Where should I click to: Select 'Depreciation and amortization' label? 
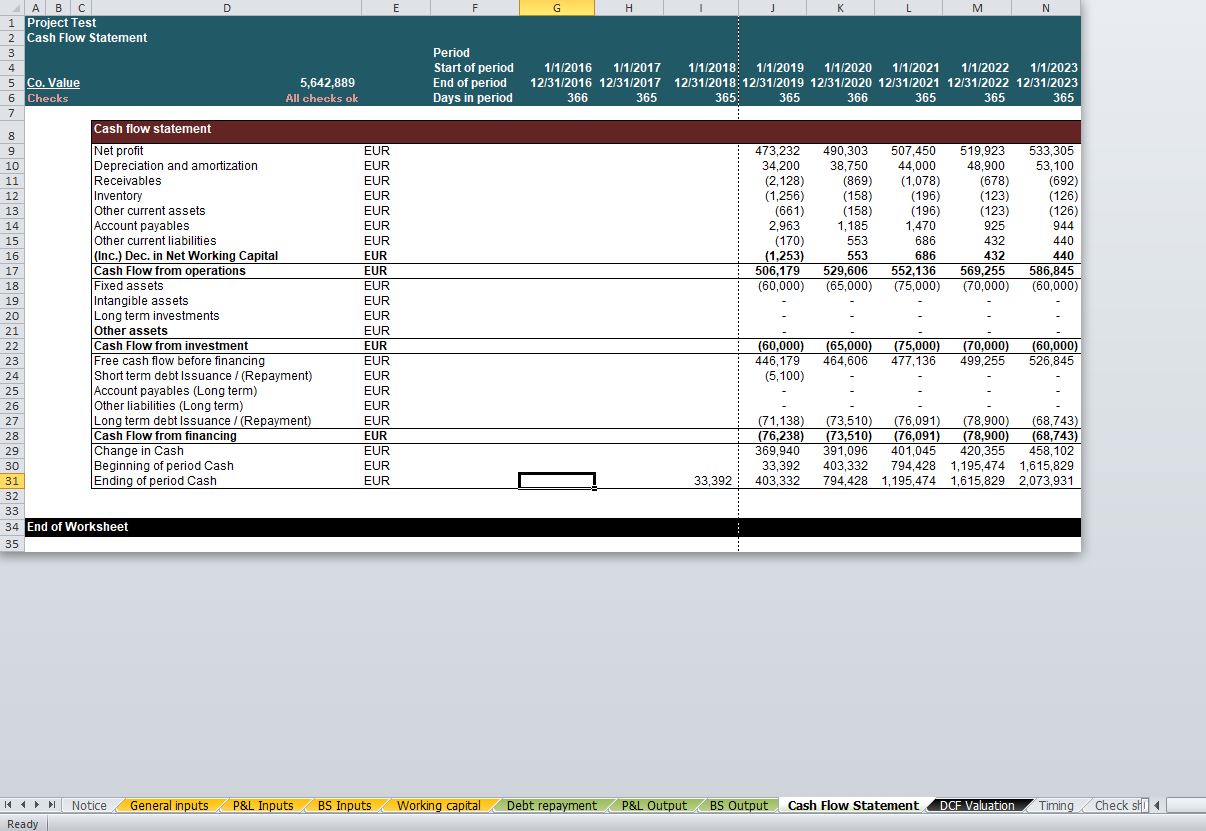pos(175,166)
